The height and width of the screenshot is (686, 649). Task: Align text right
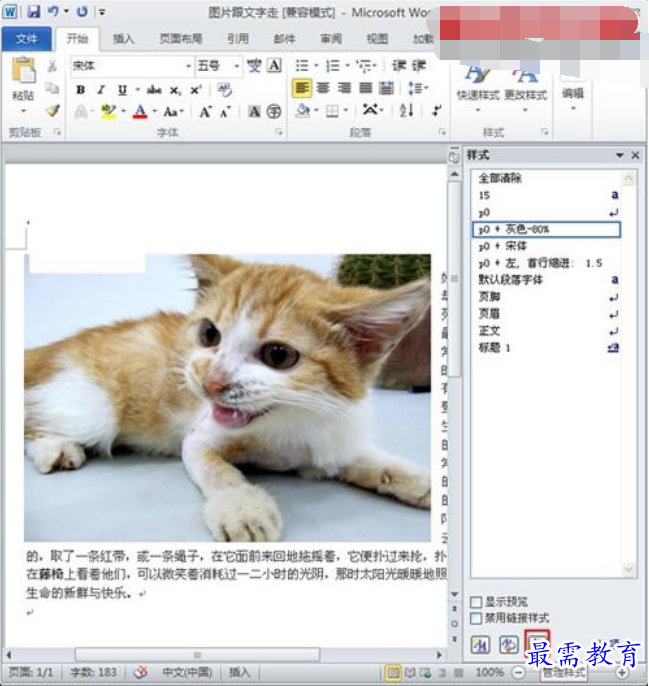[x=344, y=88]
